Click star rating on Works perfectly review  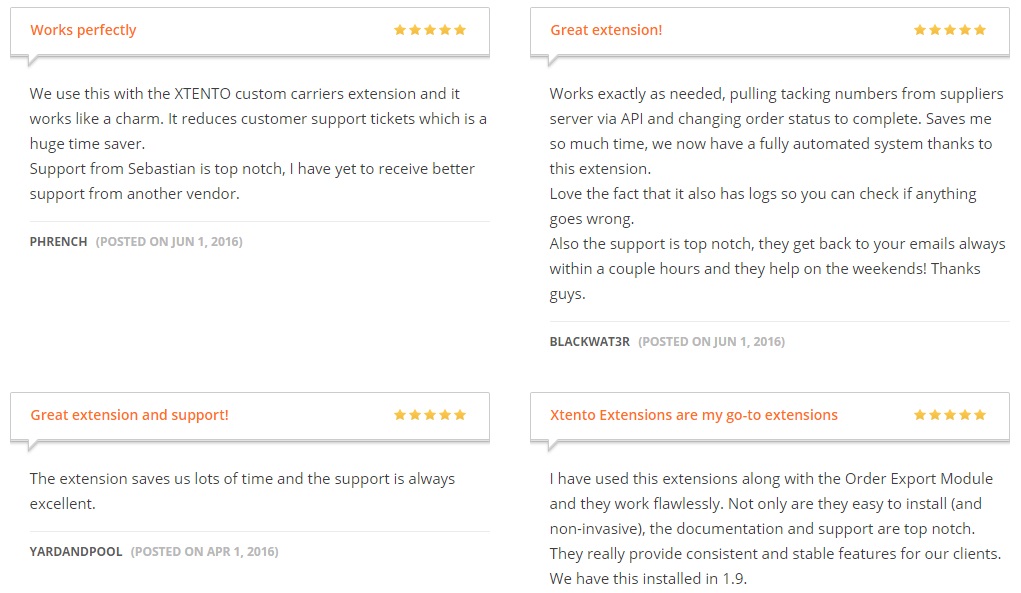click(x=430, y=30)
